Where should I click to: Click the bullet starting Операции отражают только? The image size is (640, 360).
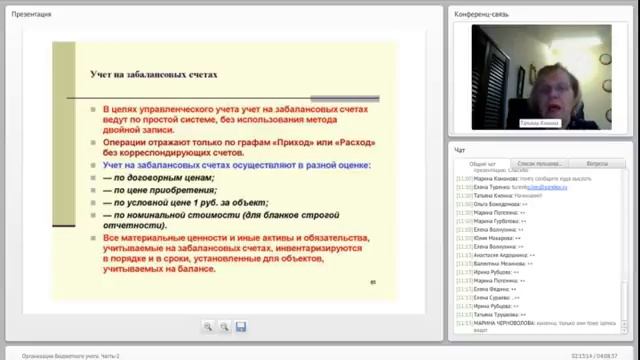coord(239,147)
